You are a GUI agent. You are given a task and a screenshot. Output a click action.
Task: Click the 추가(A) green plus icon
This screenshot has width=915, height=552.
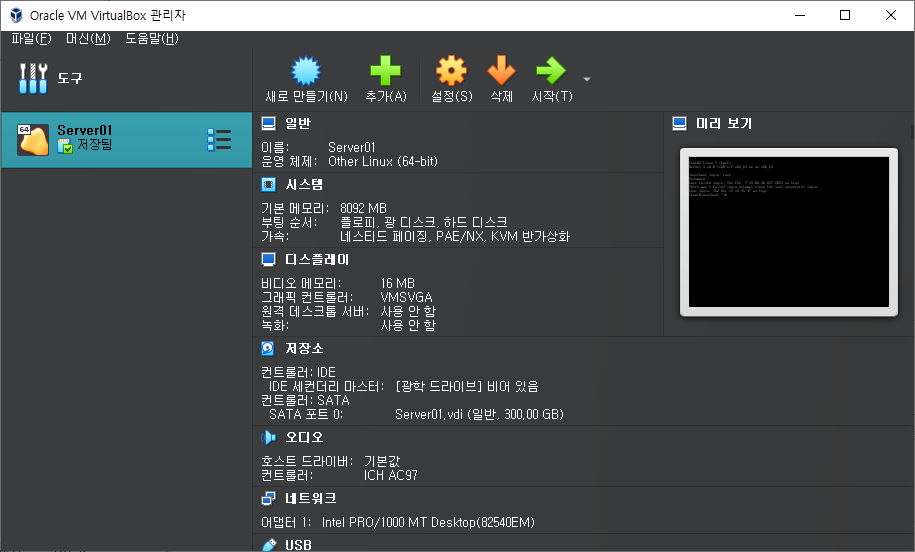pyautogui.click(x=385, y=71)
